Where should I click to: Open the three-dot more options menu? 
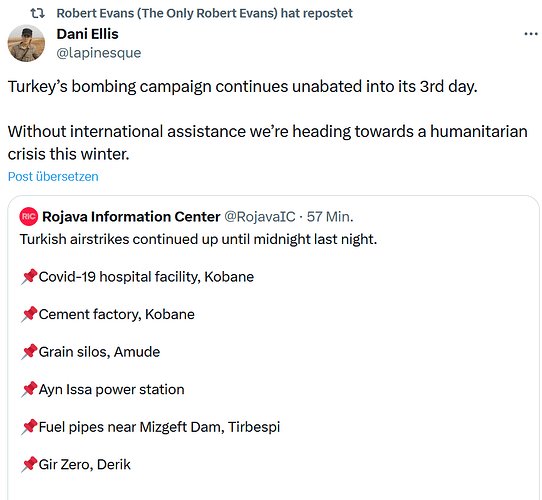[531, 34]
